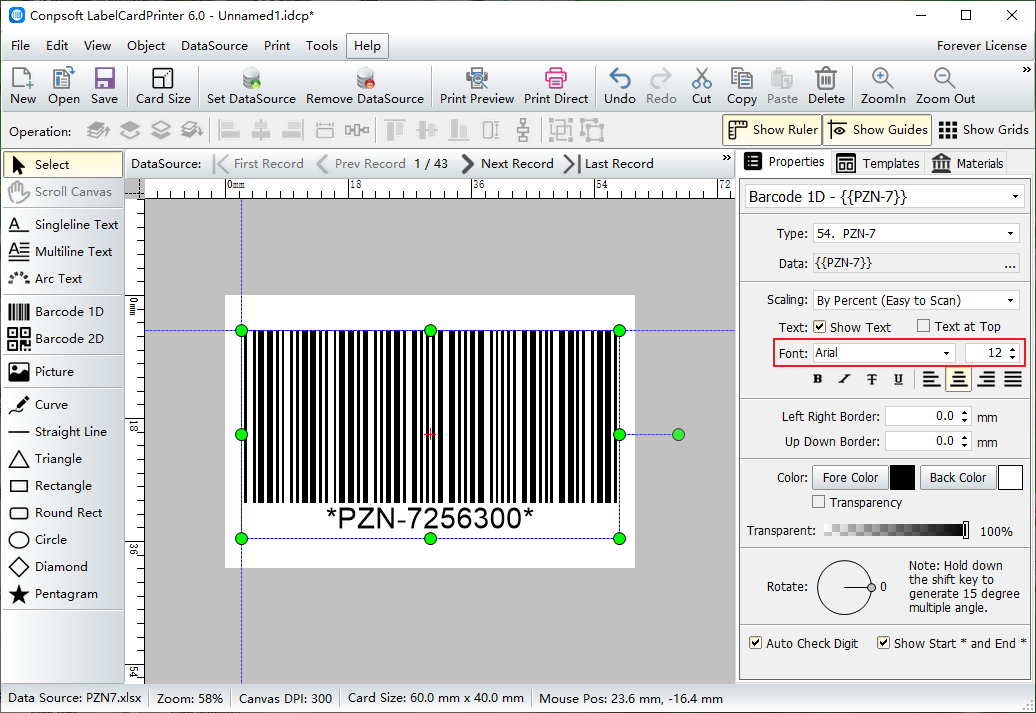This screenshot has width=1036, height=713.
Task: Expand the DataSource bar overflow chevron
Action: (727, 157)
